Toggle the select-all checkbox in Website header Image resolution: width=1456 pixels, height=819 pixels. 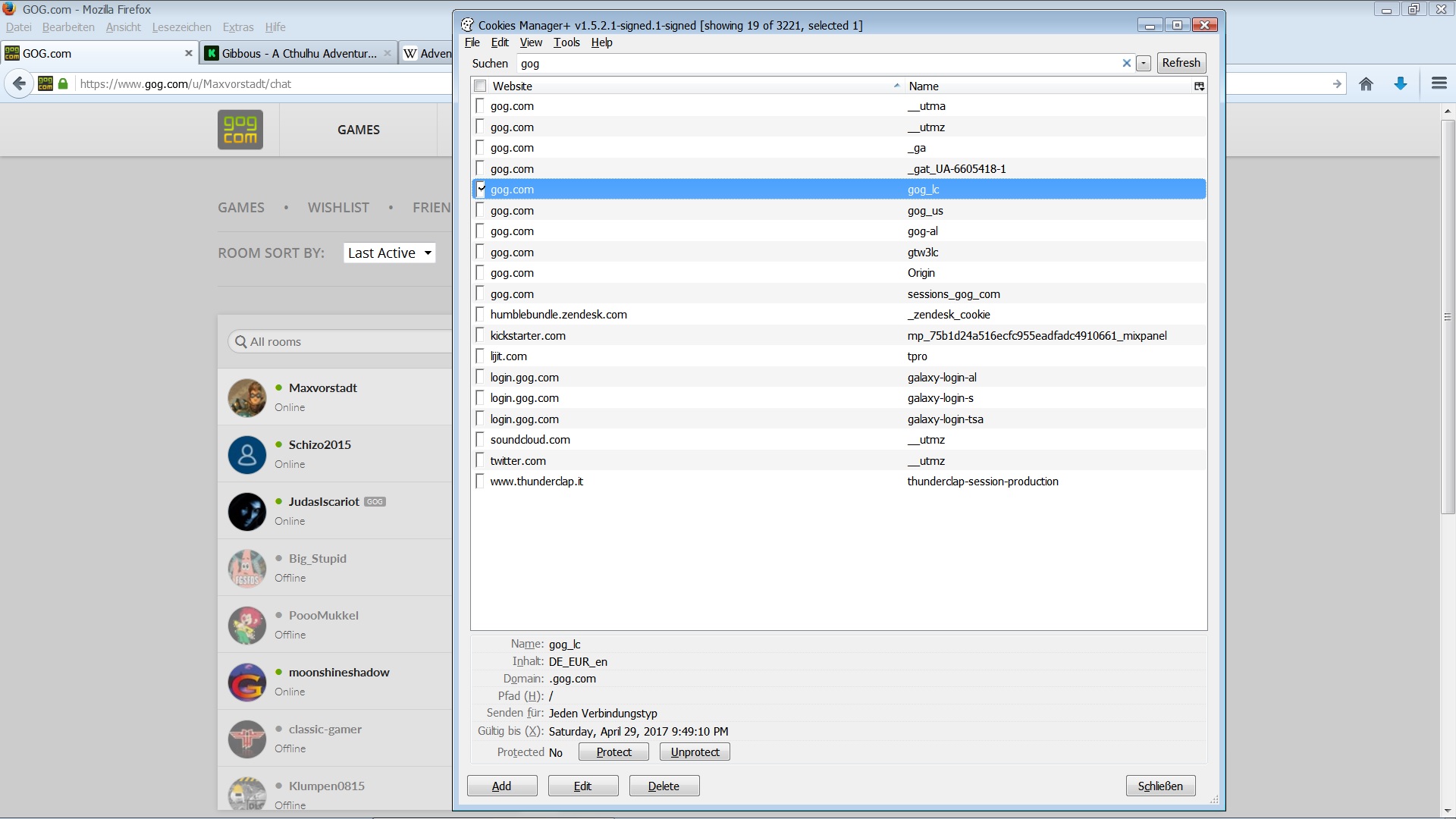click(x=480, y=86)
